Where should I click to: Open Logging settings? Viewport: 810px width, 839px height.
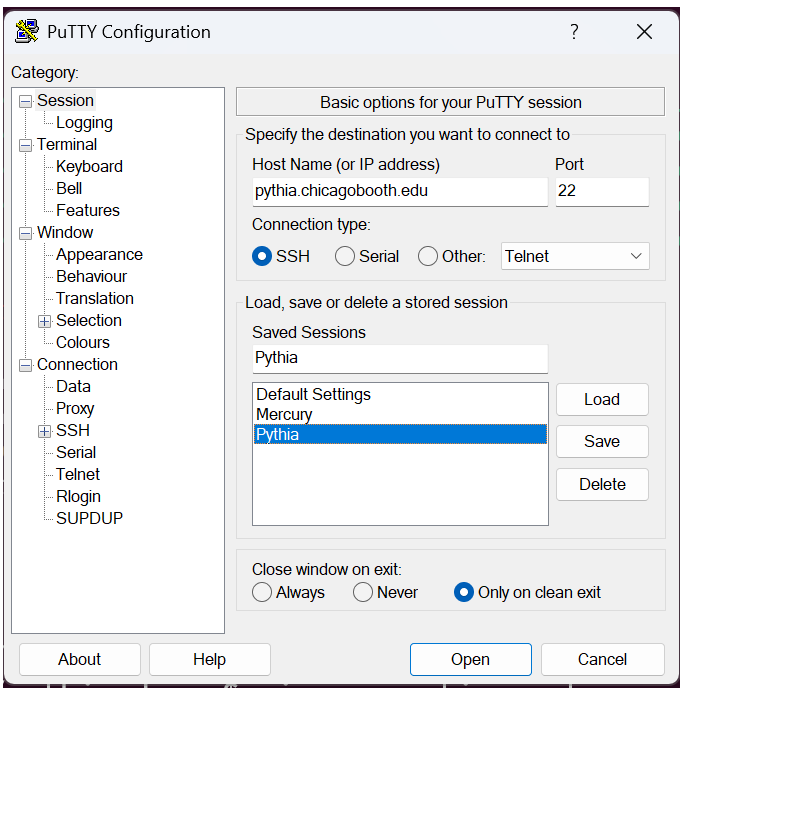click(84, 123)
